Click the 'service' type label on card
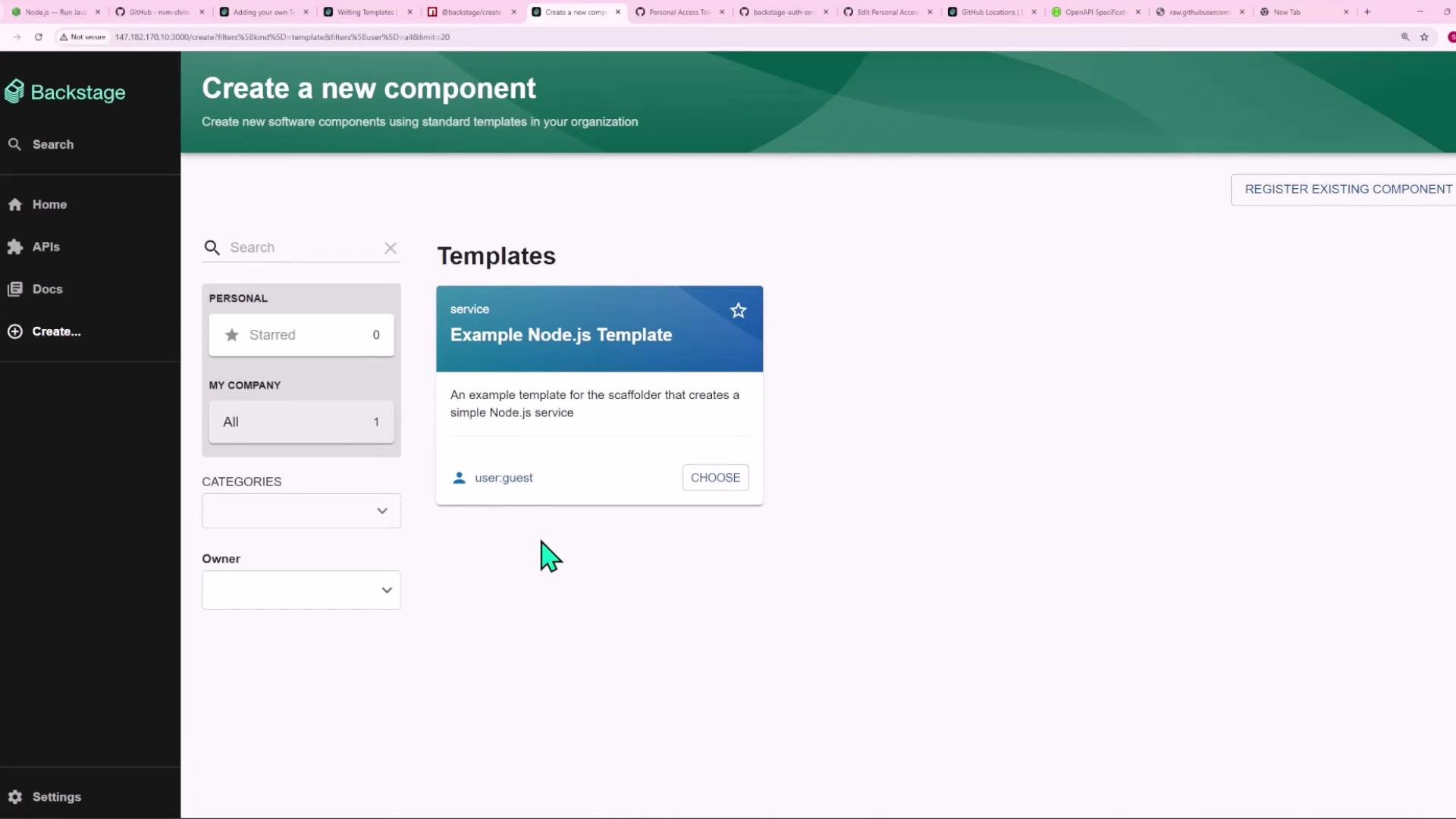1456x819 pixels. [469, 309]
